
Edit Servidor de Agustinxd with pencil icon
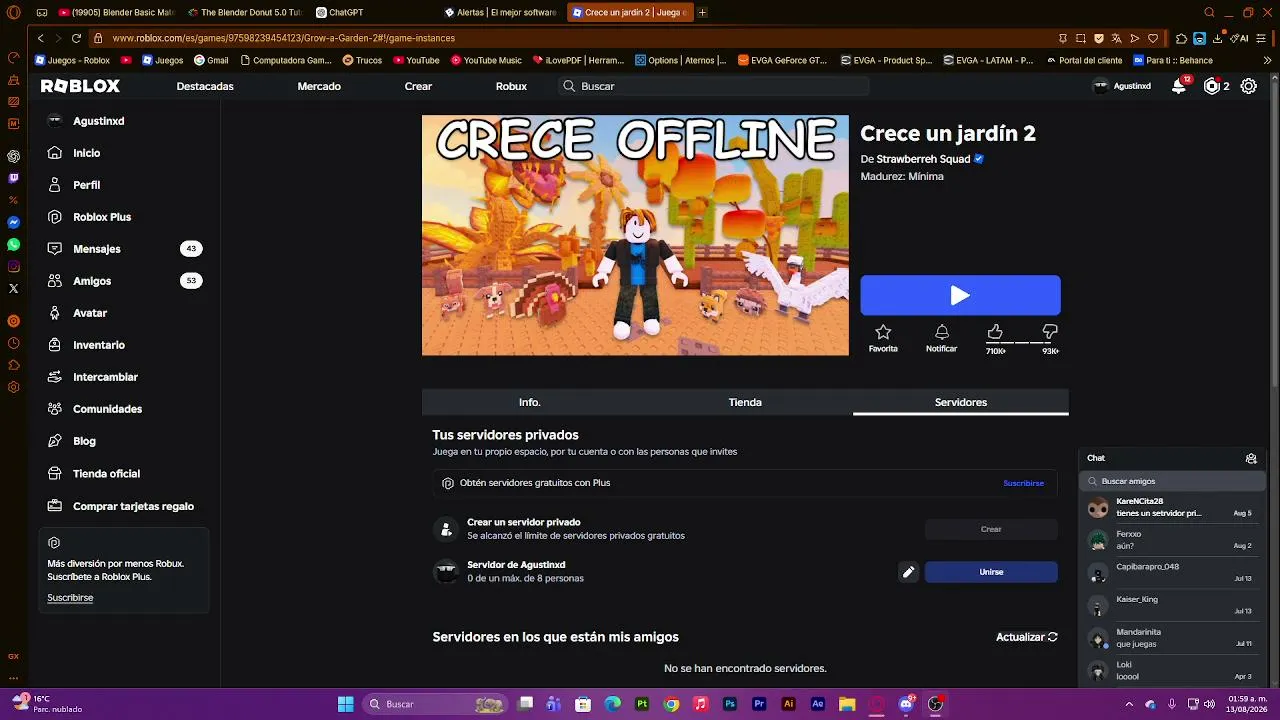(908, 572)
